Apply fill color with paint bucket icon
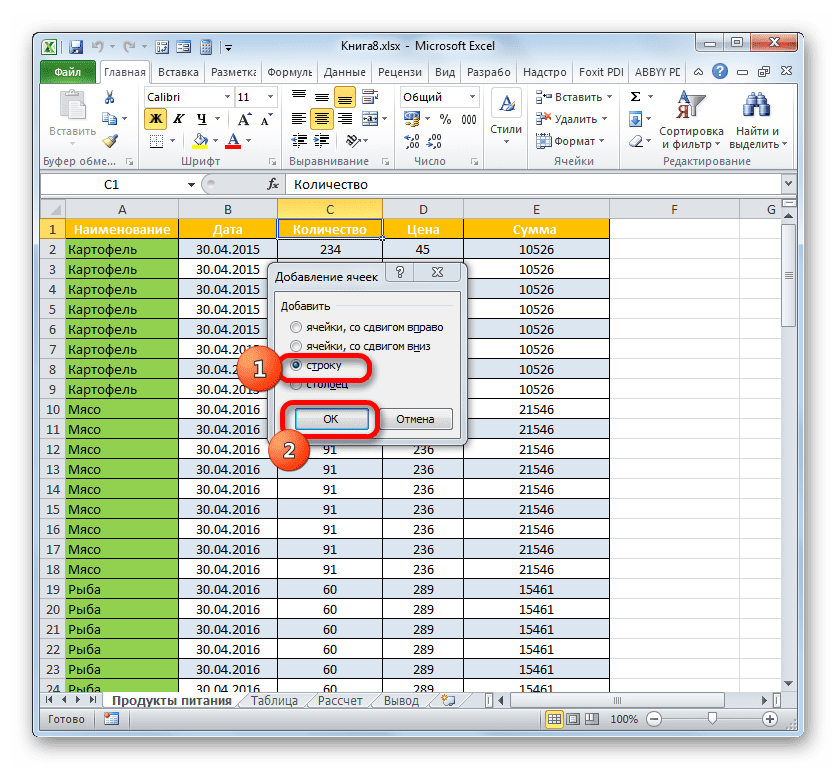The image size is (837, 770). [200, 141]
